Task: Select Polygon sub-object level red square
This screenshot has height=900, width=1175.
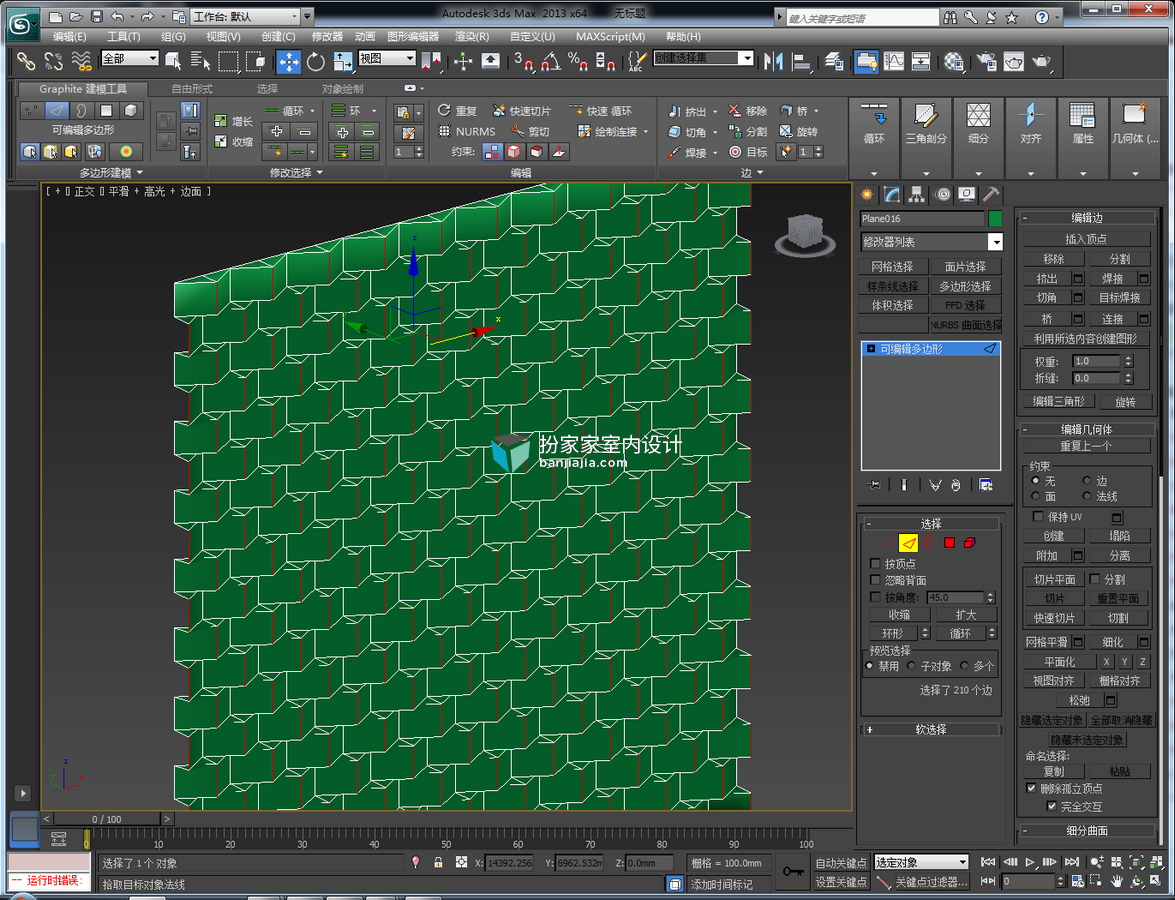Action: [949, 543]
